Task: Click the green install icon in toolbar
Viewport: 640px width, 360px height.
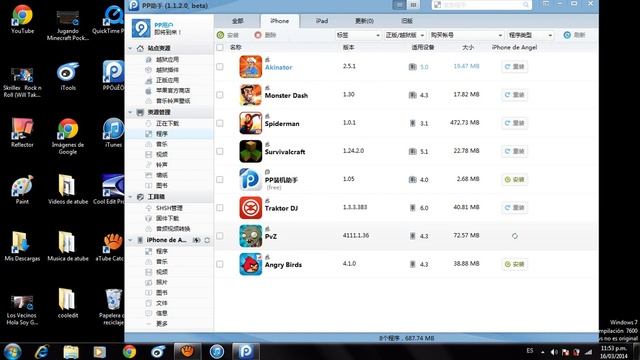Action: [x=220, y=35]
